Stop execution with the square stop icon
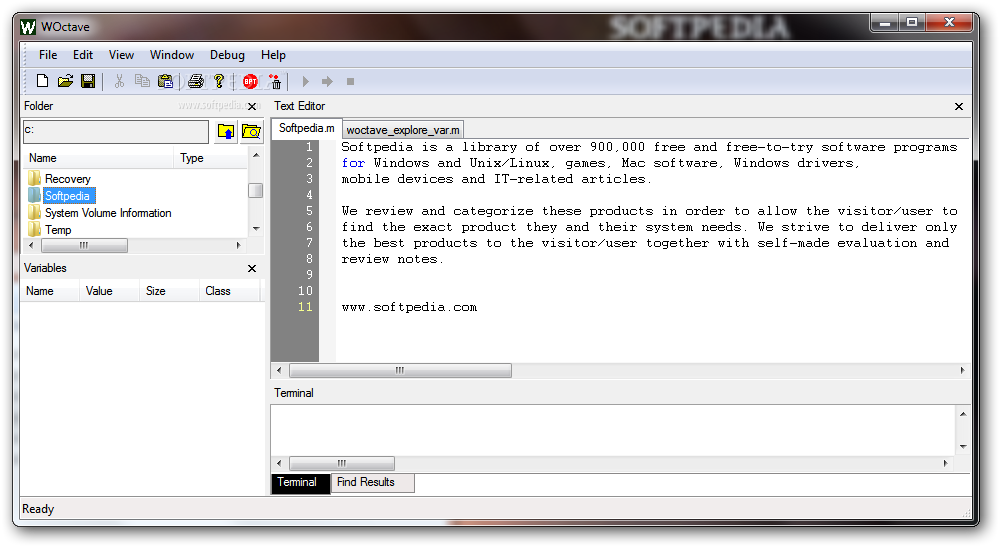 click(350, 81)
